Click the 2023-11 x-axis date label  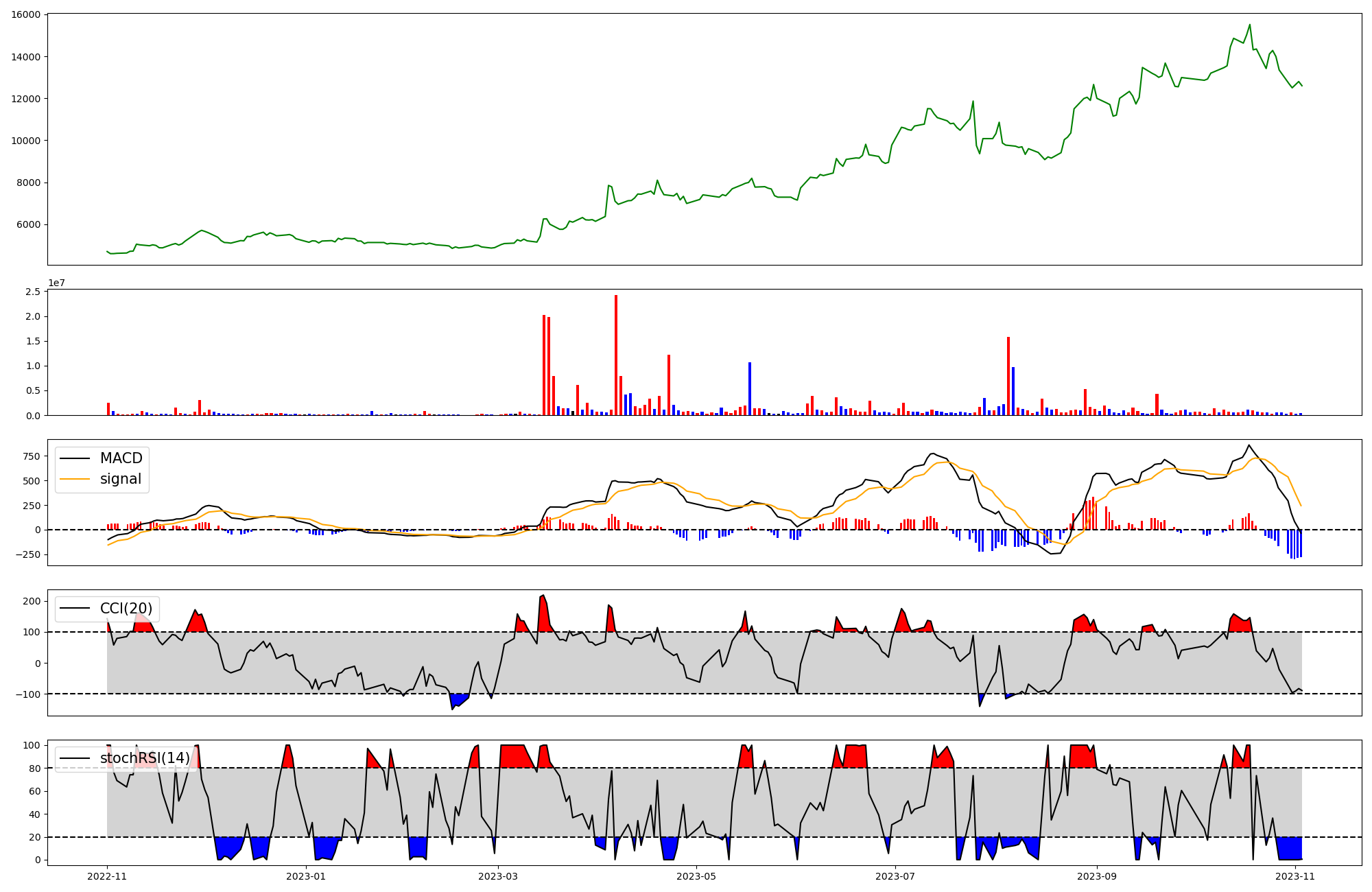(1295, 876)
